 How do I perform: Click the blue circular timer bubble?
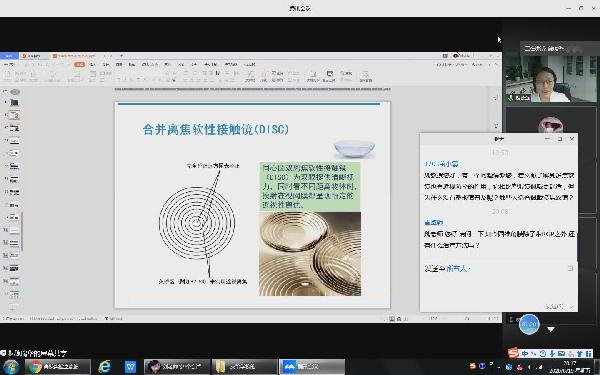(529, 324)
